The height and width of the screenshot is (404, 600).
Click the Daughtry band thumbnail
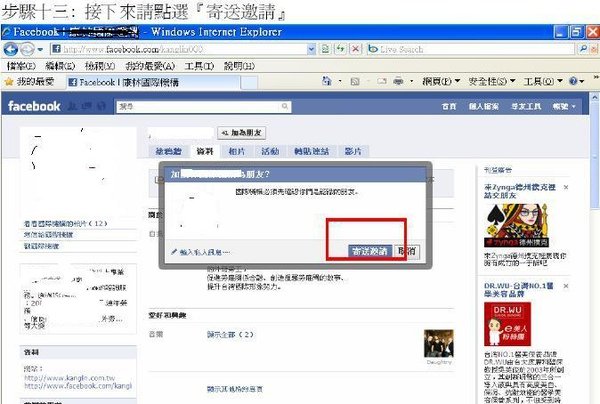[x=439, y=343]
